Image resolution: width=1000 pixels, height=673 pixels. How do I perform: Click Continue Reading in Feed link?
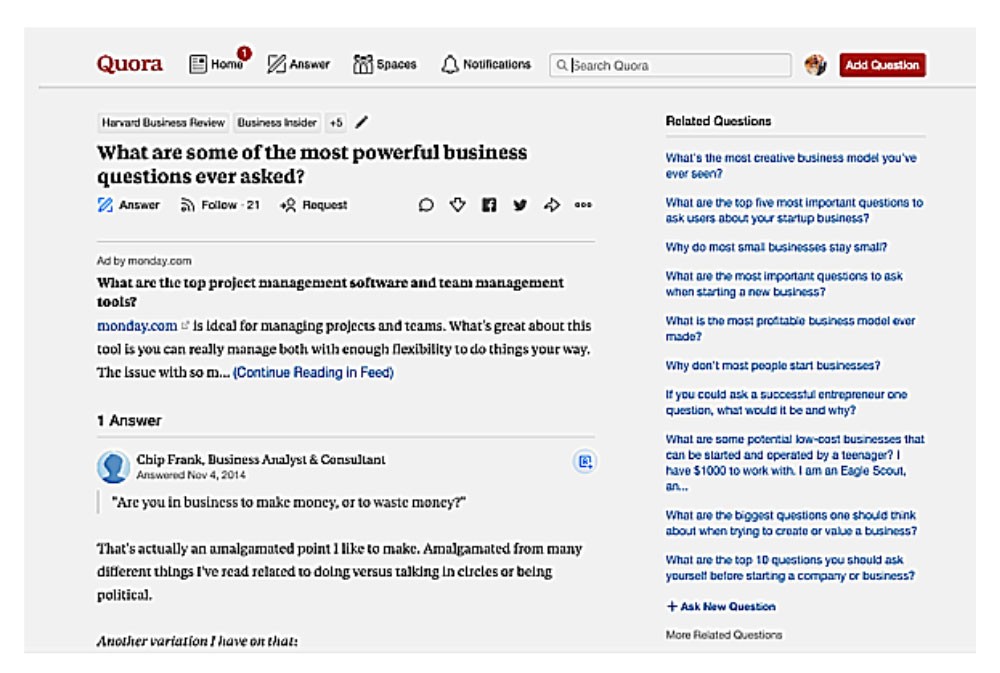coord(313,372)
